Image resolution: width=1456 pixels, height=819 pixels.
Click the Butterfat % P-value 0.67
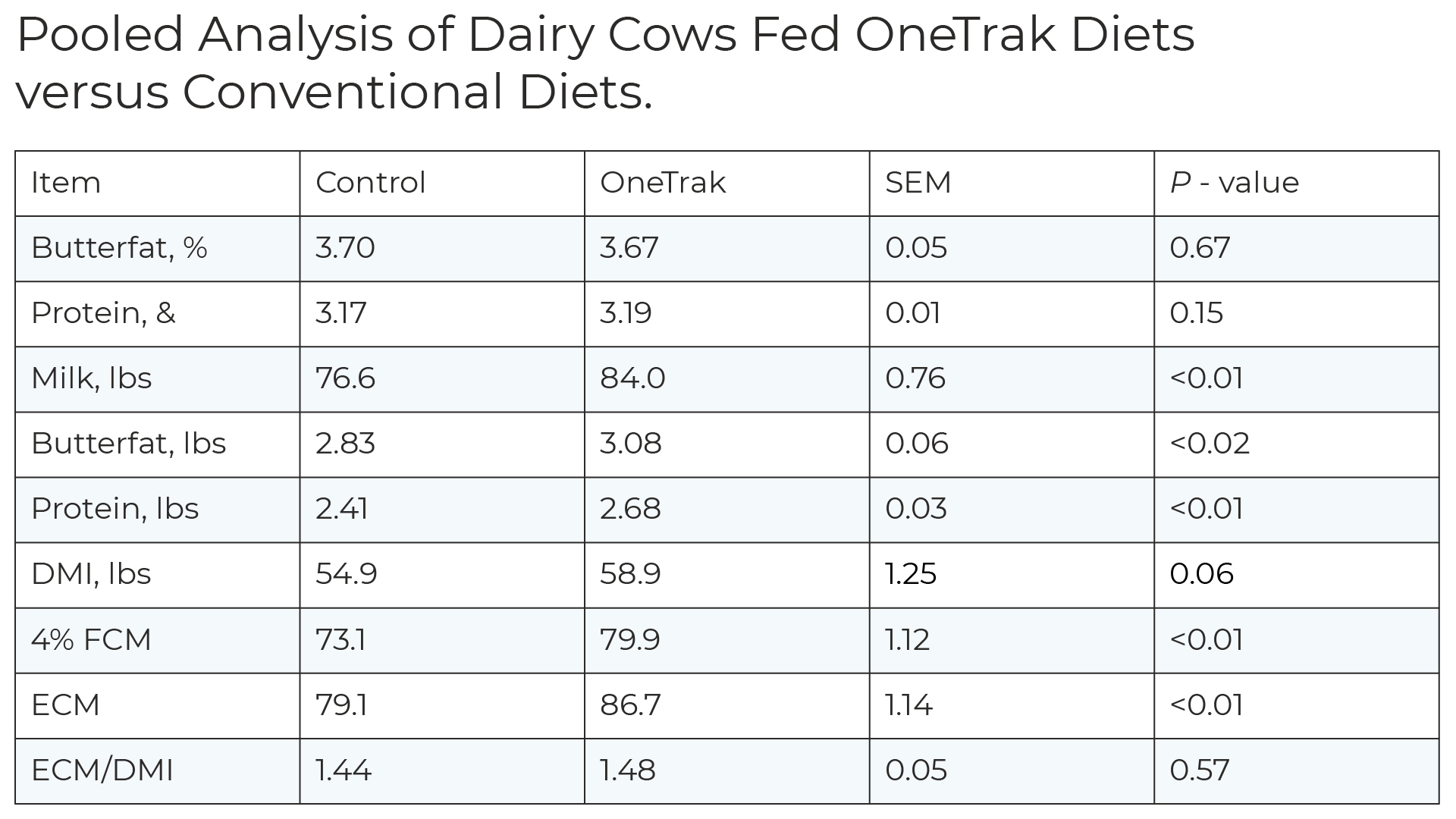click(1200, 248)
